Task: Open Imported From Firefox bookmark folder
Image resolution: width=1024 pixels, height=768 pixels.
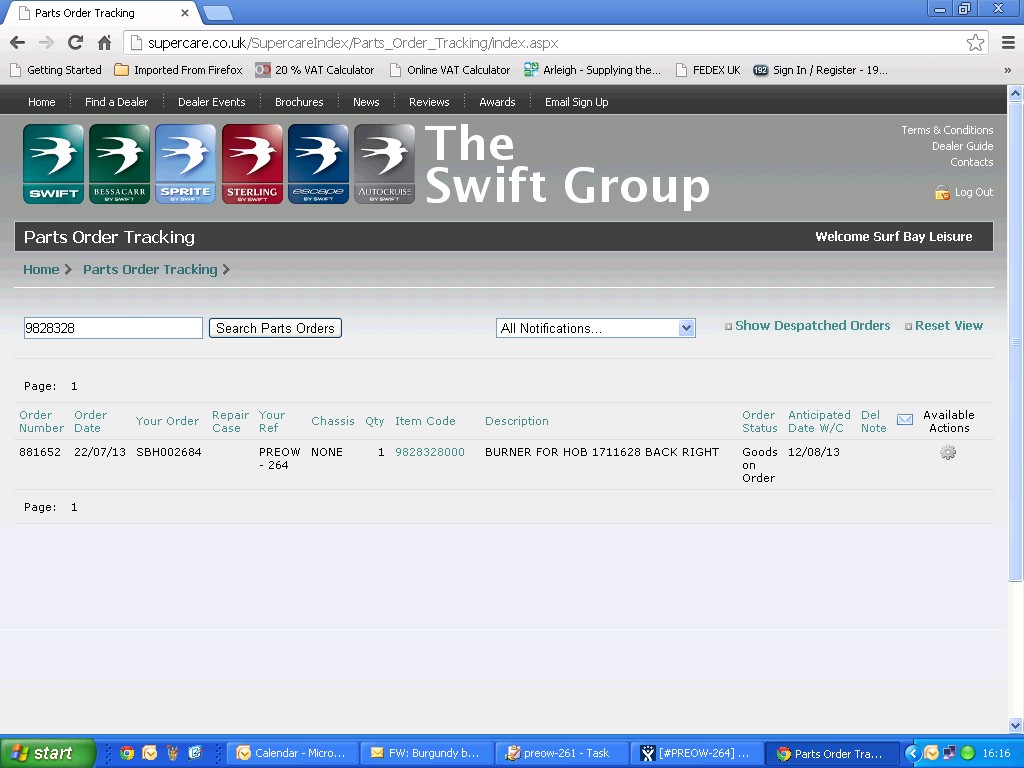Action: pyautogui.click(x=178, y=71)
